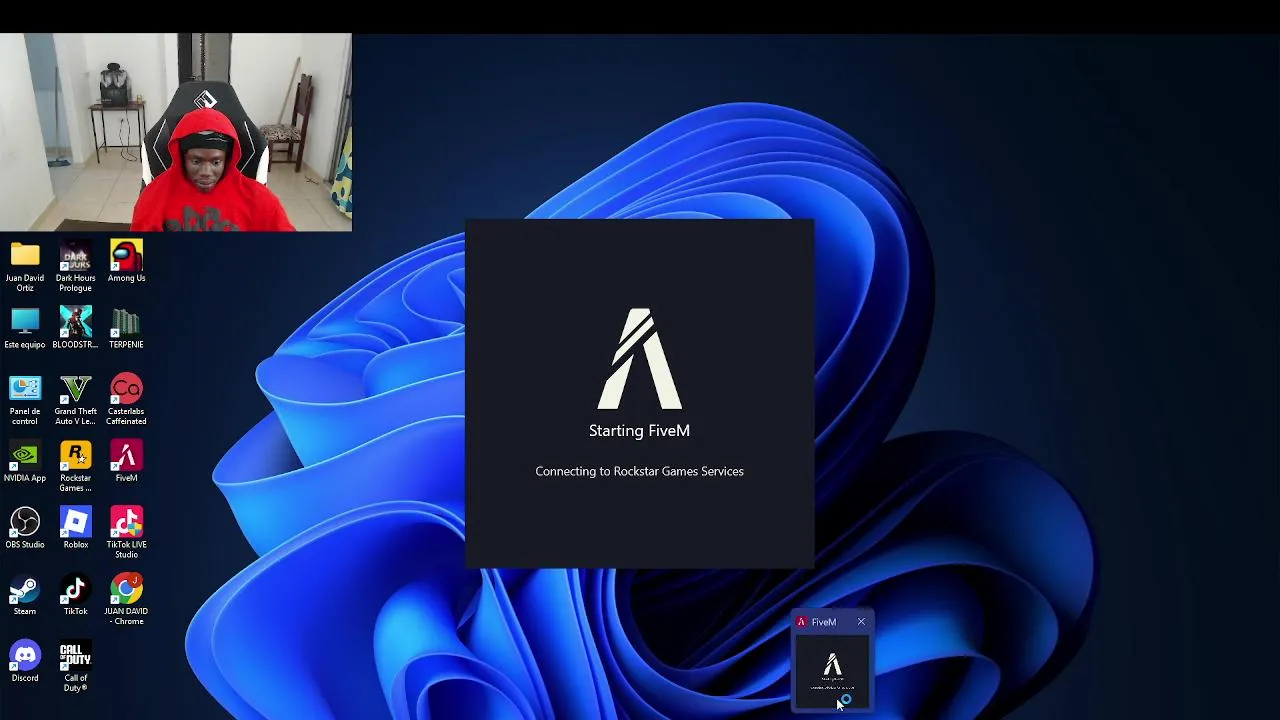Open the Call of Duty shortcut
Image resolution: width=1280 pixels, height=720 pixels.
tap(75, 667)
